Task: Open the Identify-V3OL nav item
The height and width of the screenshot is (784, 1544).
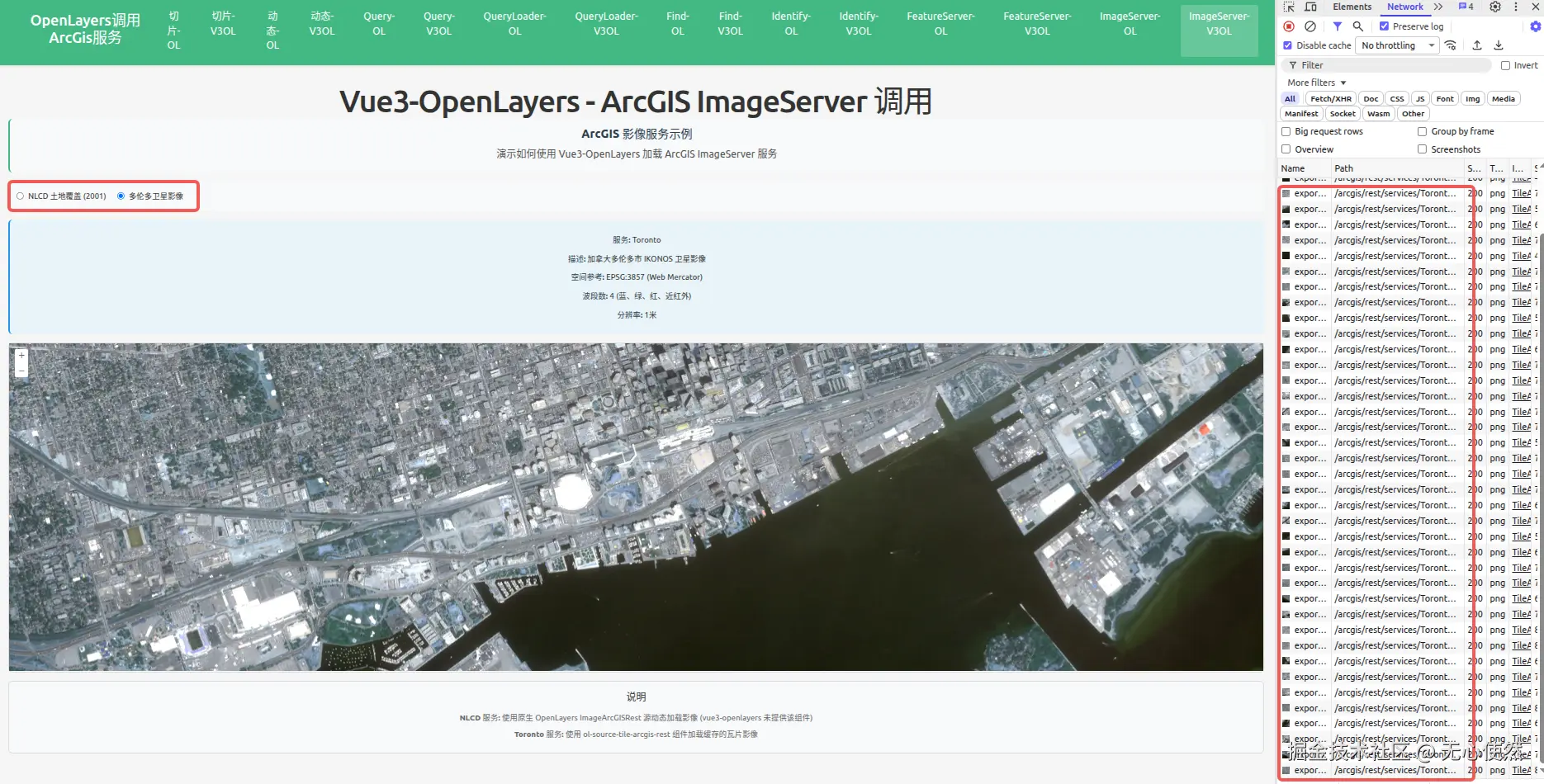Action: pos(859,24)
